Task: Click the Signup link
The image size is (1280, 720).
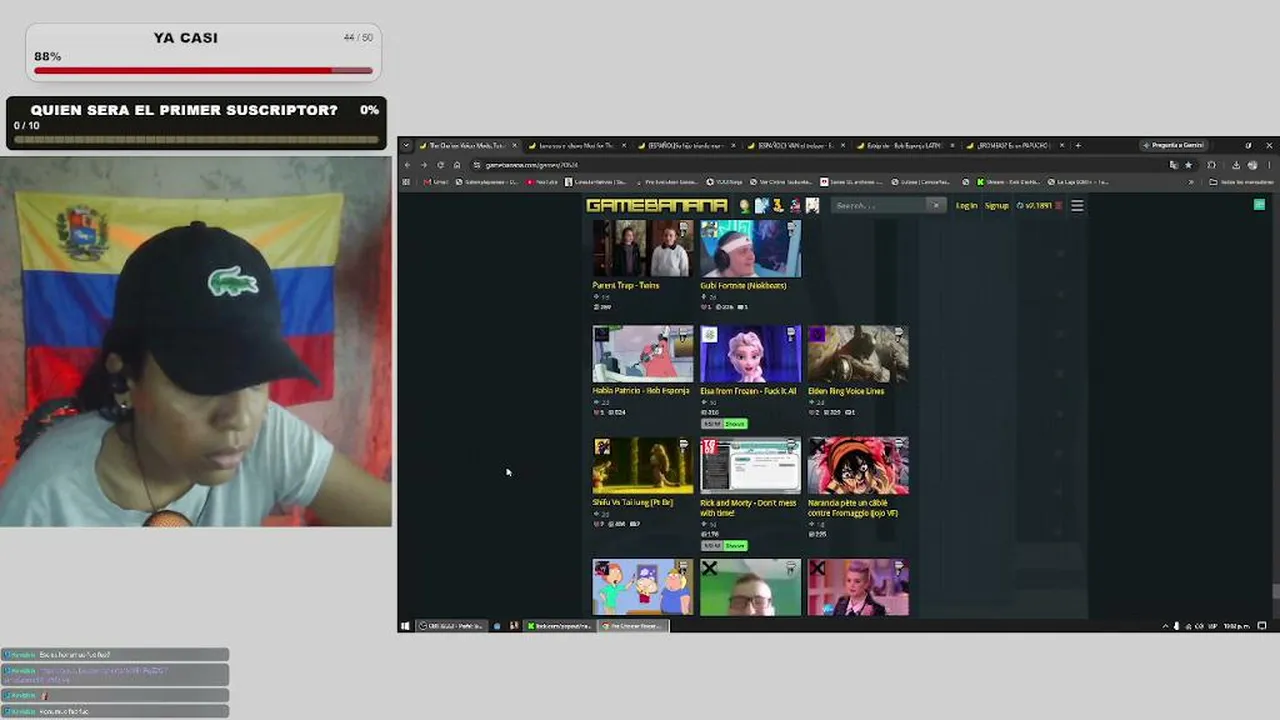Action: (x=997, y=206)
